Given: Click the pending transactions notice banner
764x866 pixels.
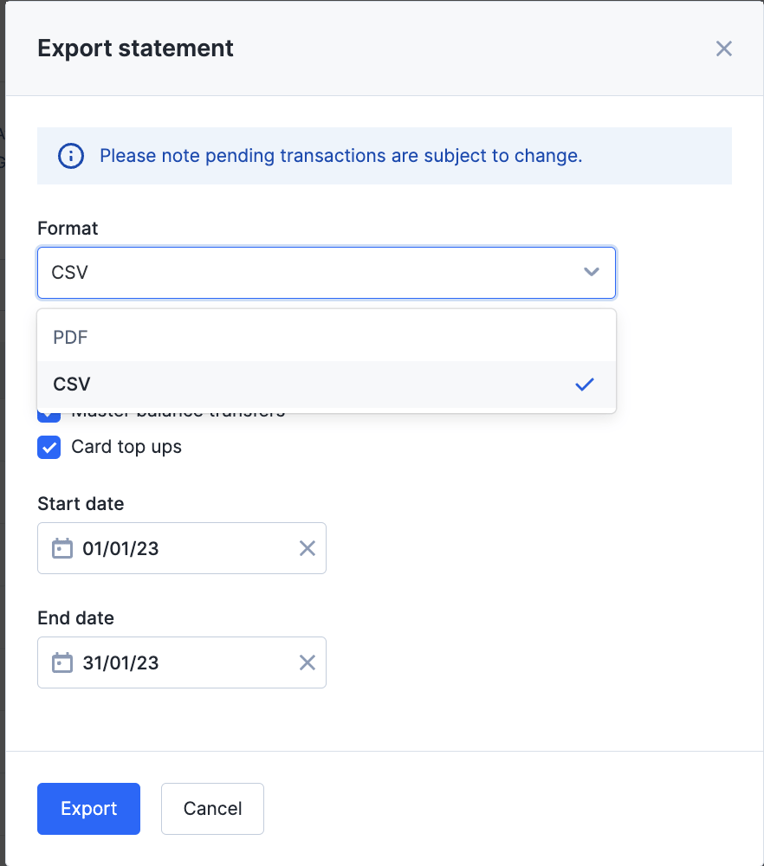Looking at the screenshot, I should 384,155.
